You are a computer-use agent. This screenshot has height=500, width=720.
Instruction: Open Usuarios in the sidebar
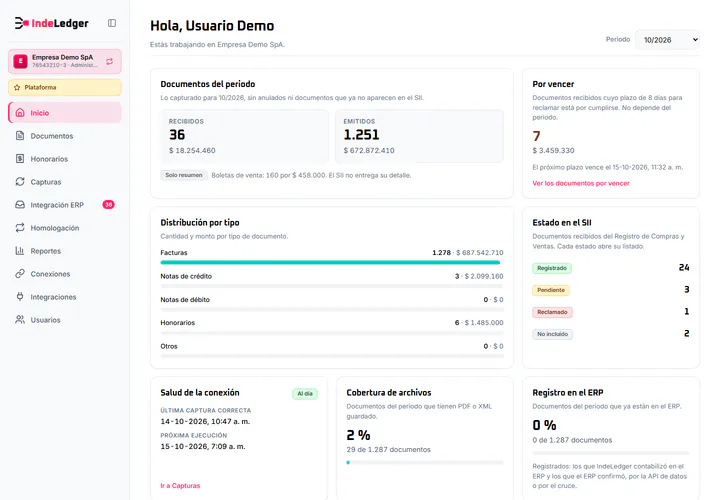click(65, 320)
